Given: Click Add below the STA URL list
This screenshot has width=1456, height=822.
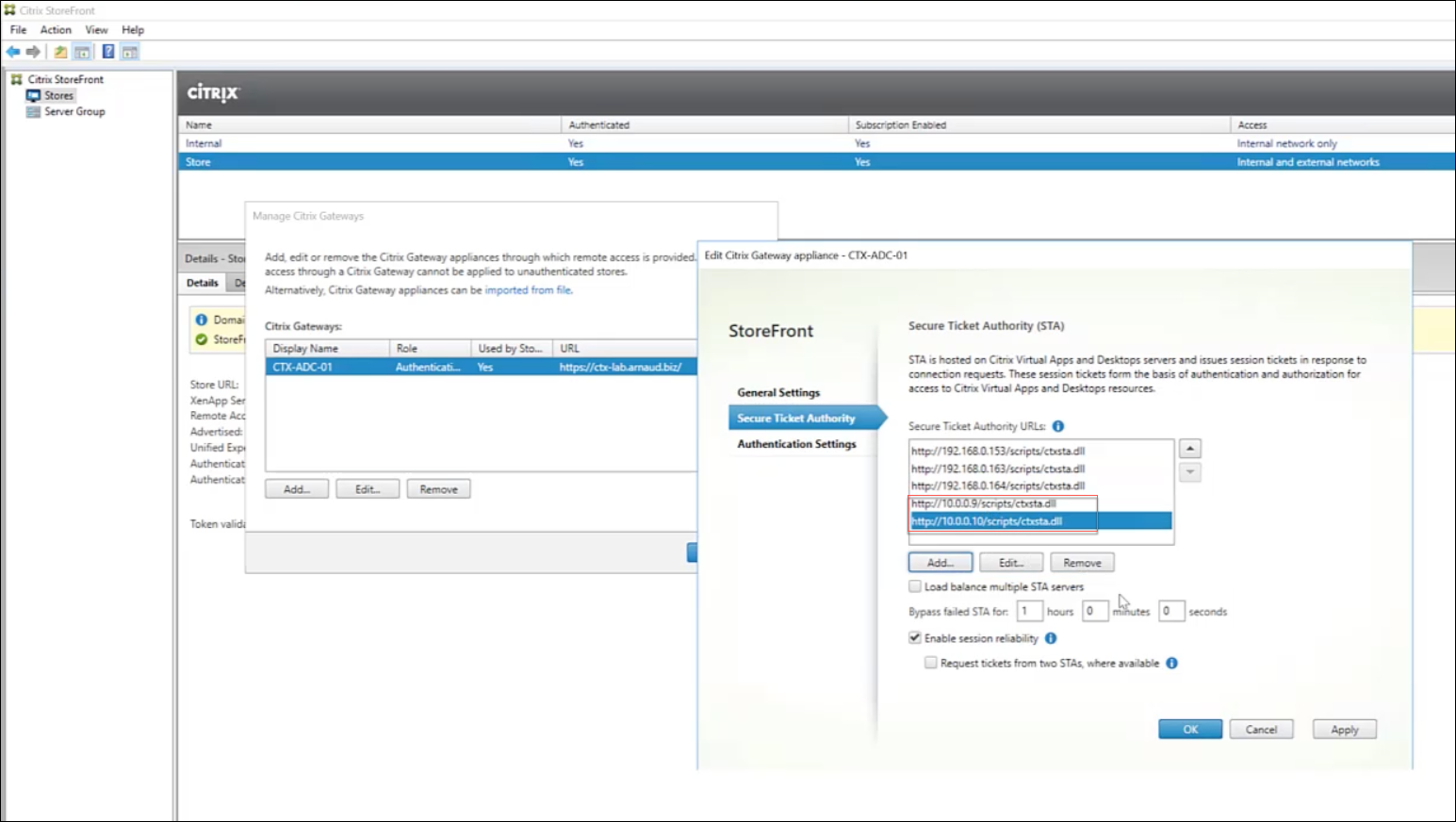Looking at the screenshot, I should pyautogui.click(x=941, y=563).
